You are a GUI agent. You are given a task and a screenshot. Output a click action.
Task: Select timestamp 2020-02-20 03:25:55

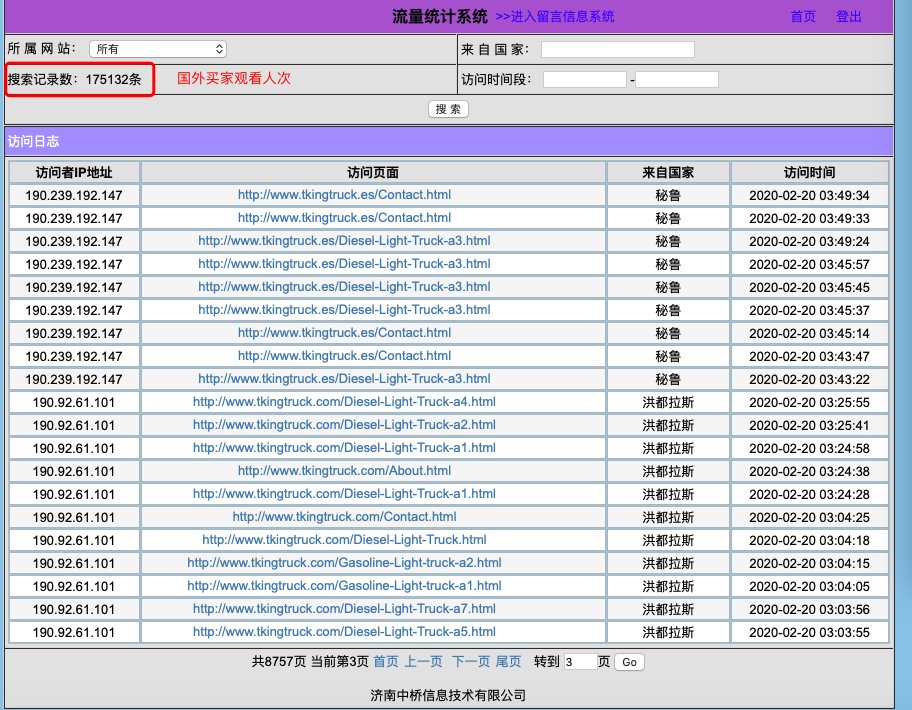click(x=809, y=402)
